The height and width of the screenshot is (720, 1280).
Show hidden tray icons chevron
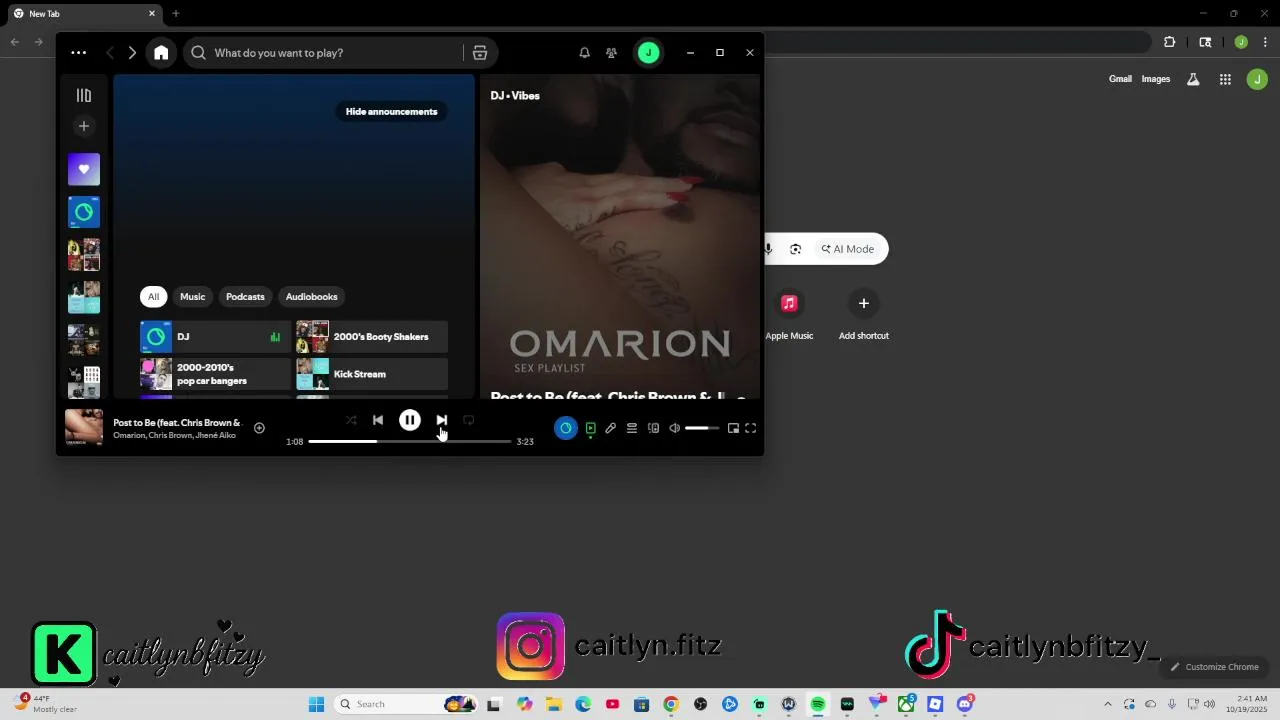click(x=1107, y=704)
